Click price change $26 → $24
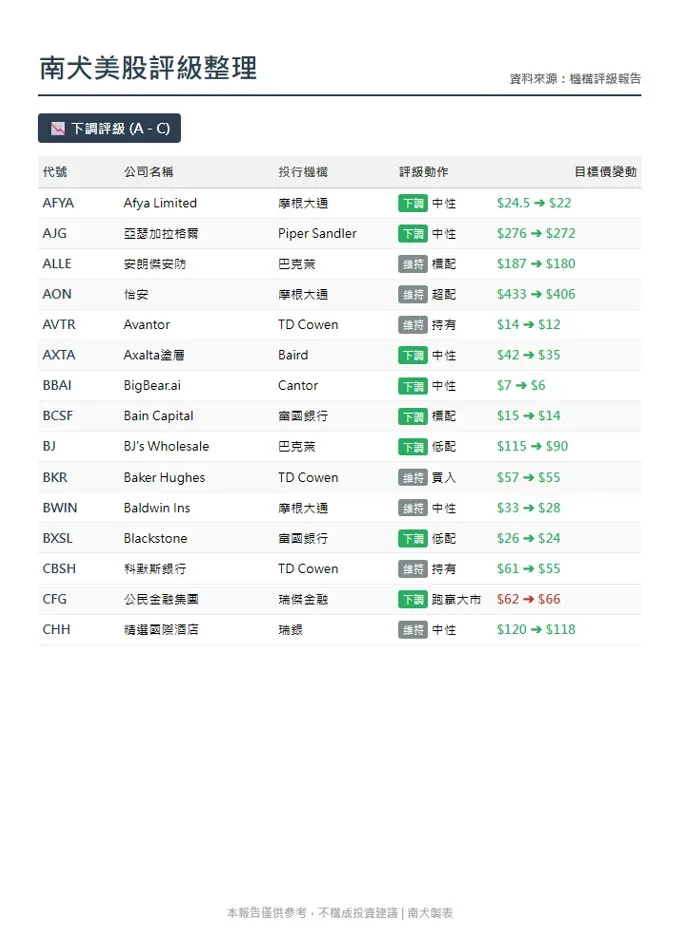This screenshot has height=933, width=677. click(x=528, y=538)
